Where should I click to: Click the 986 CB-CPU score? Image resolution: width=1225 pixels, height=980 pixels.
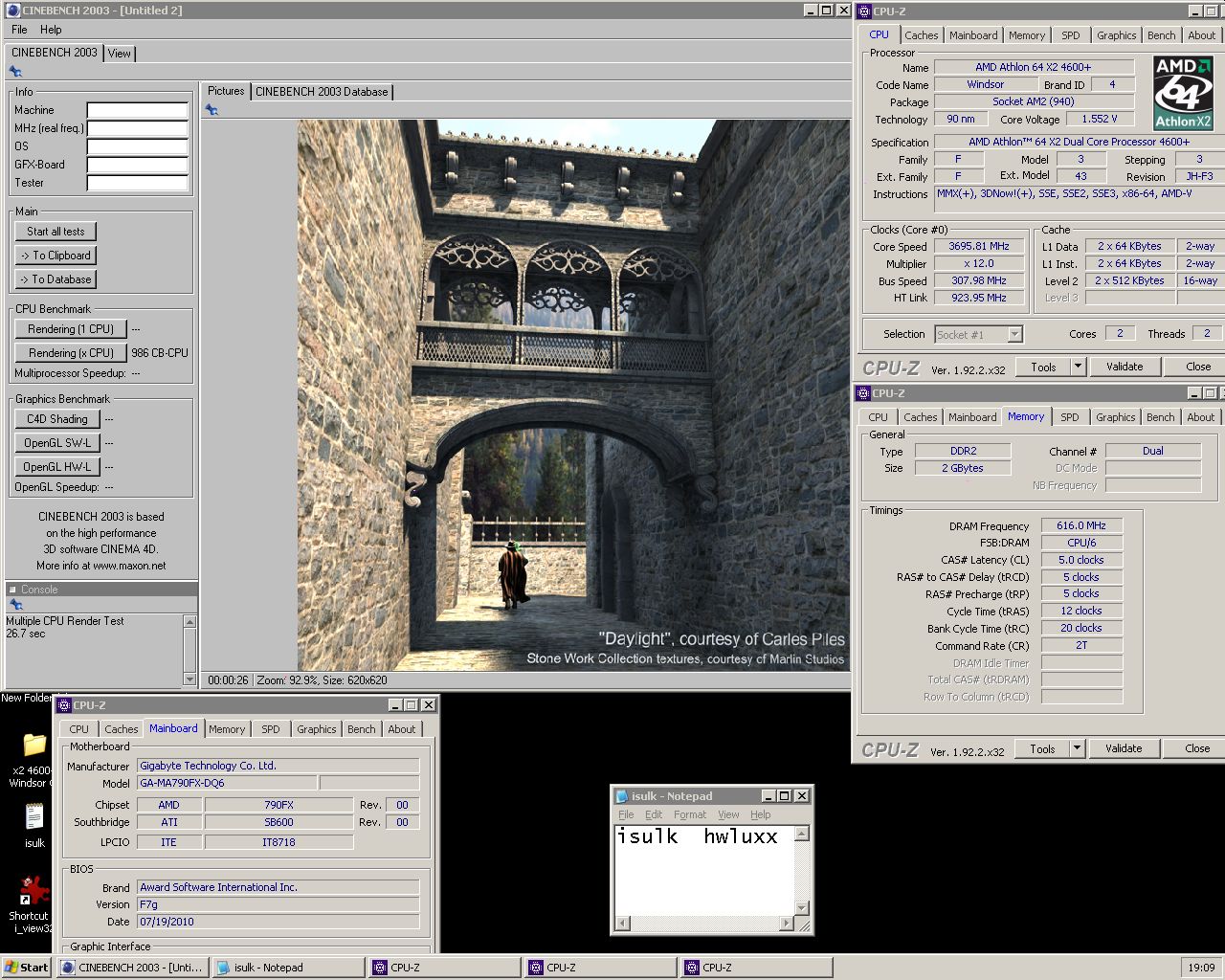(160, 353)
